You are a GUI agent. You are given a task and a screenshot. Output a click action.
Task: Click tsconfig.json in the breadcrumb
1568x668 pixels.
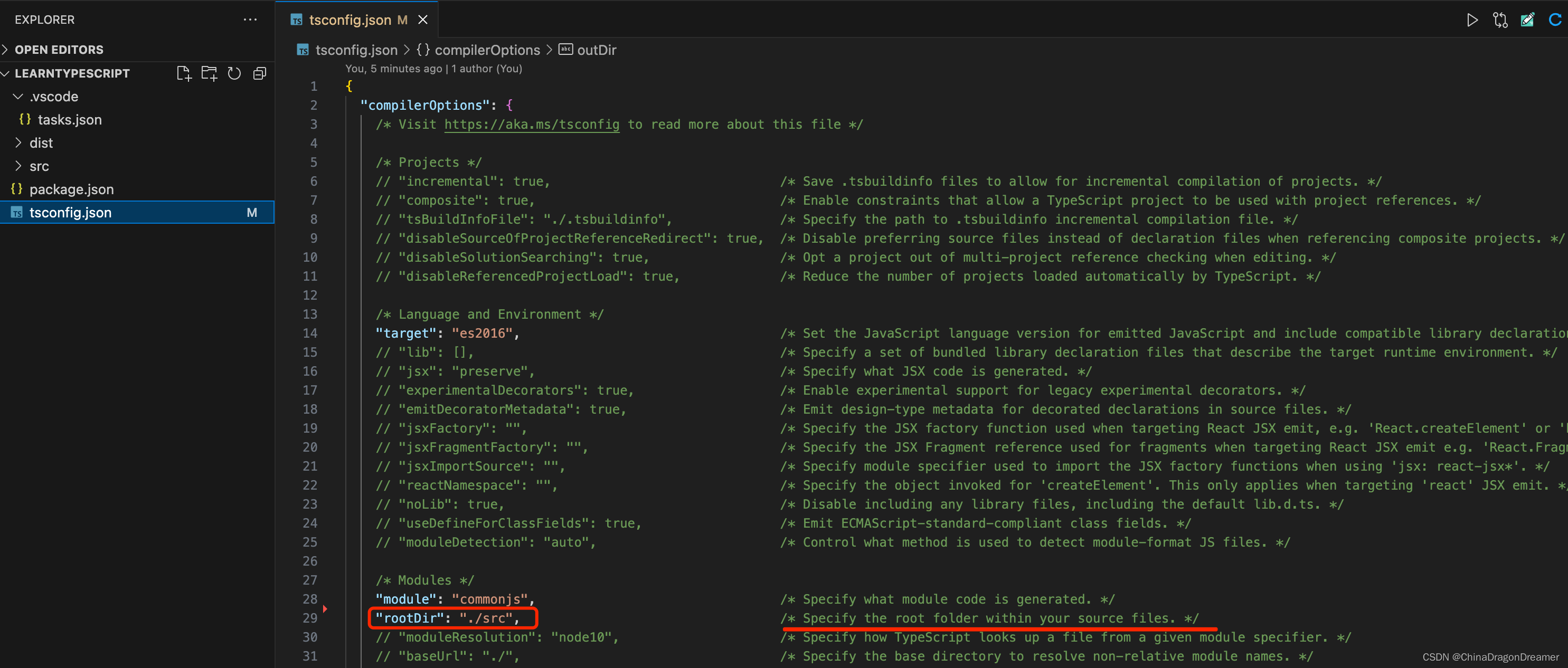pyautogui.click(x=356, y=50)
